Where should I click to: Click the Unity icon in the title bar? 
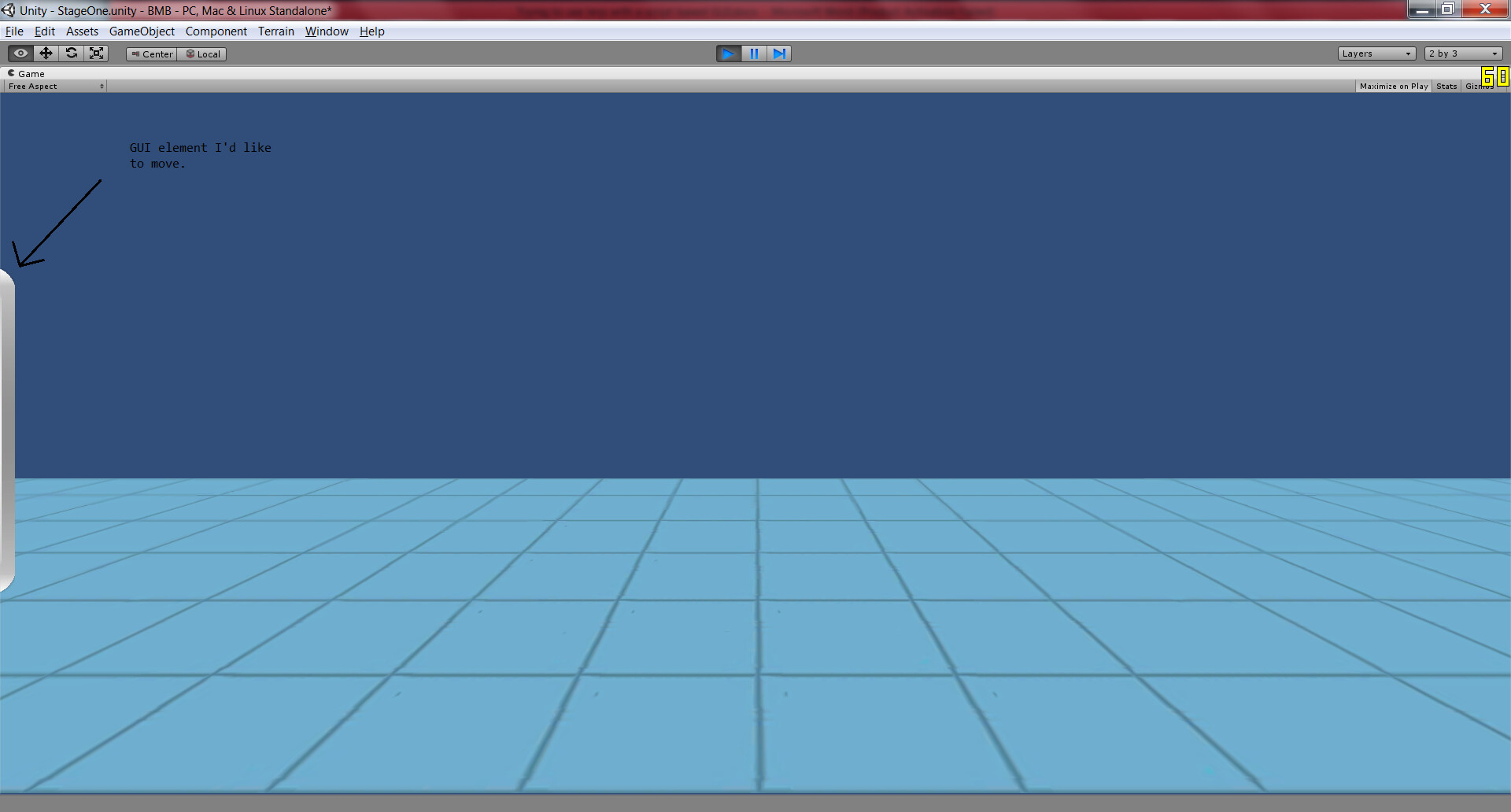[8, 10]
